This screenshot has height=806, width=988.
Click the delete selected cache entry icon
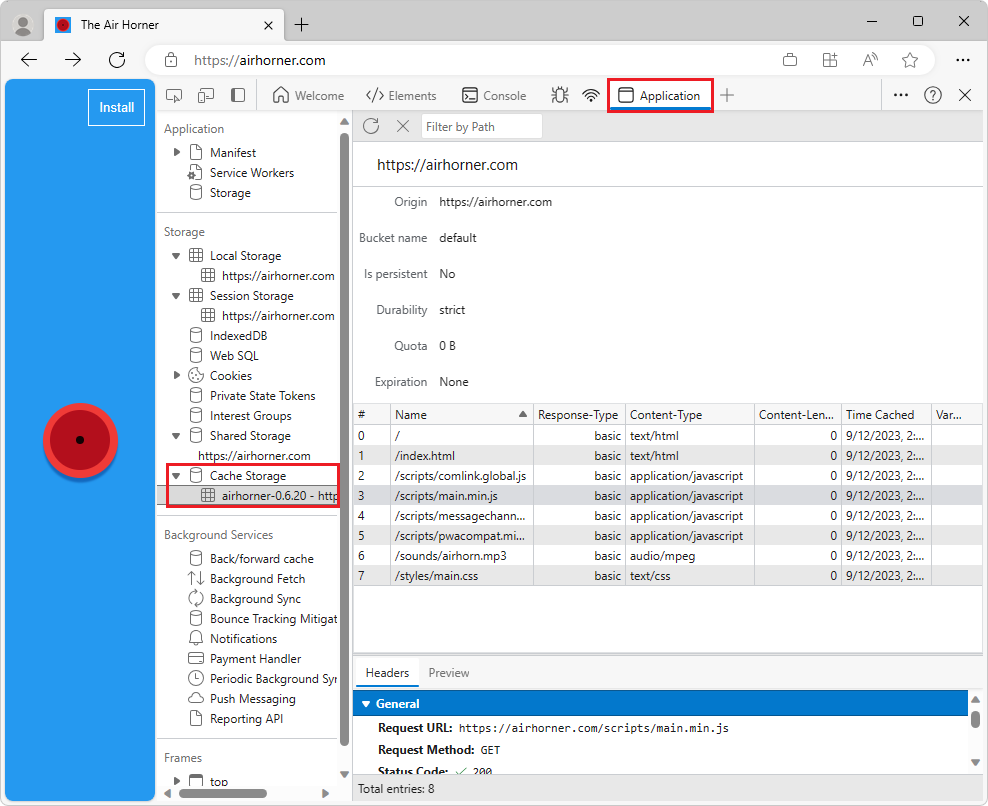click(x=403, y=126)
